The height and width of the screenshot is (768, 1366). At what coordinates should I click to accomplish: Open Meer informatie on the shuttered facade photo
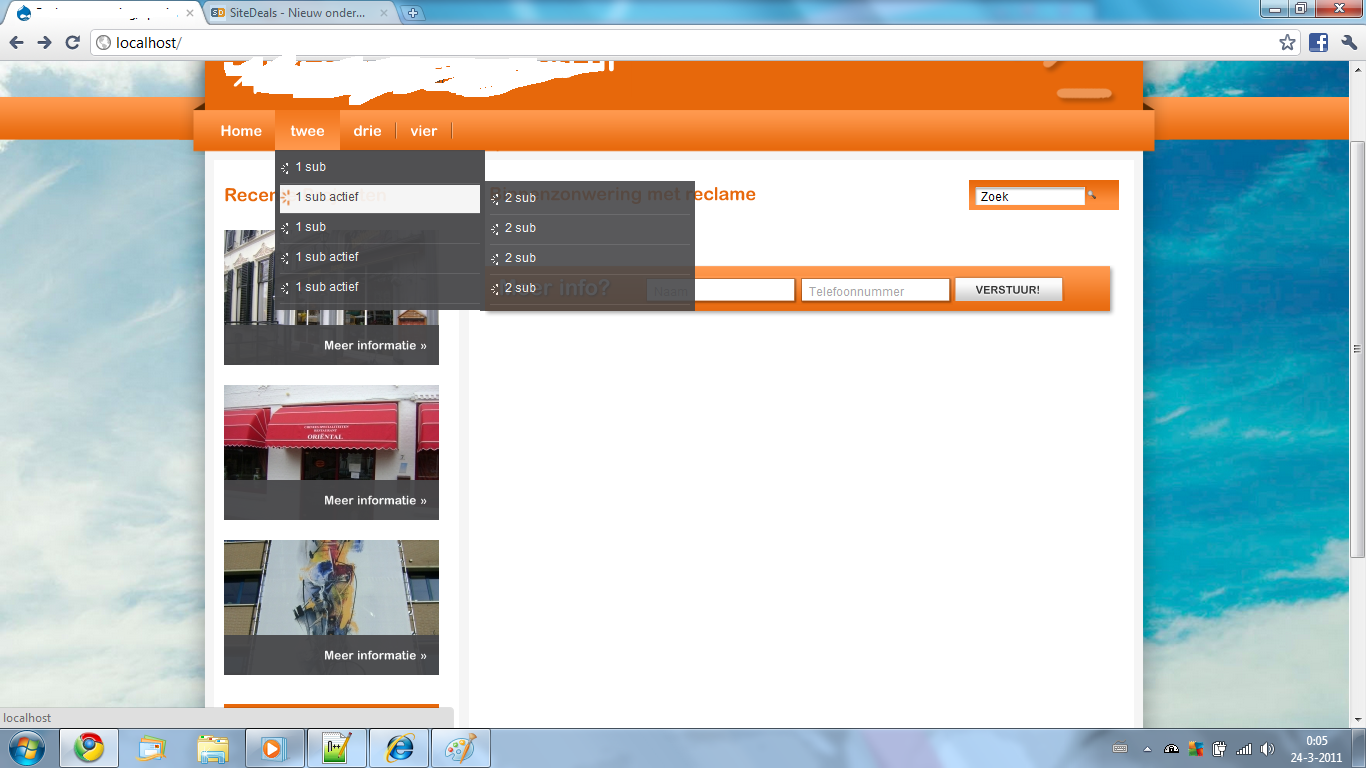(375, 345)
